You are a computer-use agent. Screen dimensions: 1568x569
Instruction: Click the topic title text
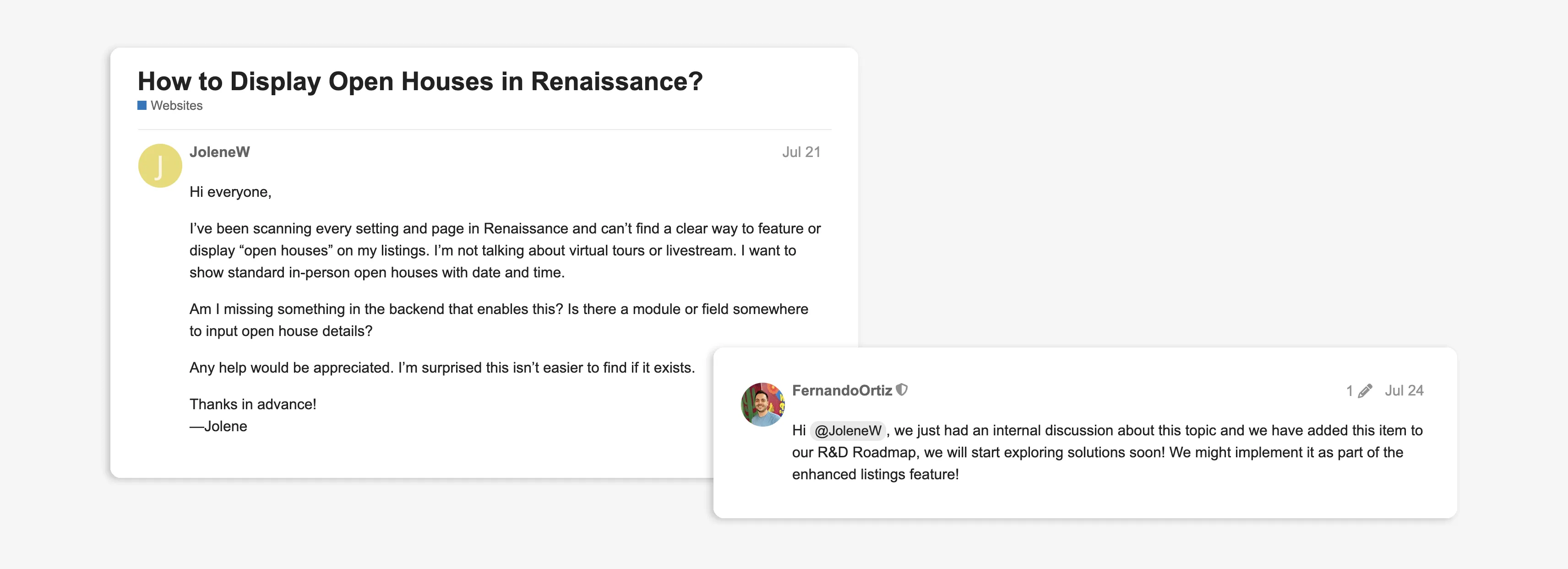click(x=420, y=80)
